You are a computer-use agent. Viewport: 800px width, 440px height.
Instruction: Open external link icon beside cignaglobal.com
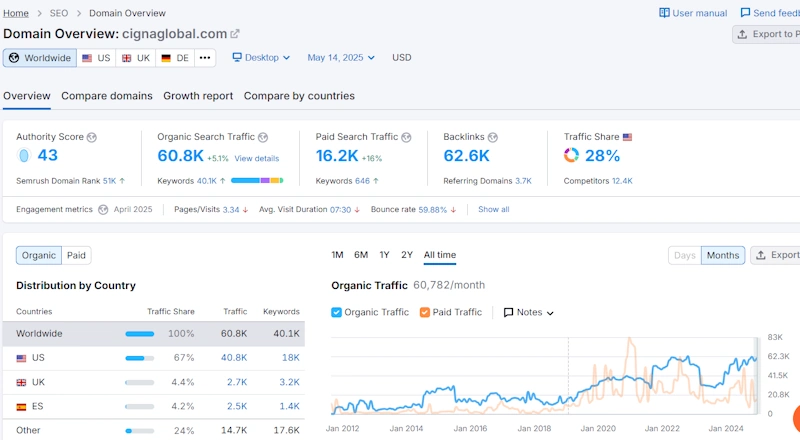click(x=235, y=34)
